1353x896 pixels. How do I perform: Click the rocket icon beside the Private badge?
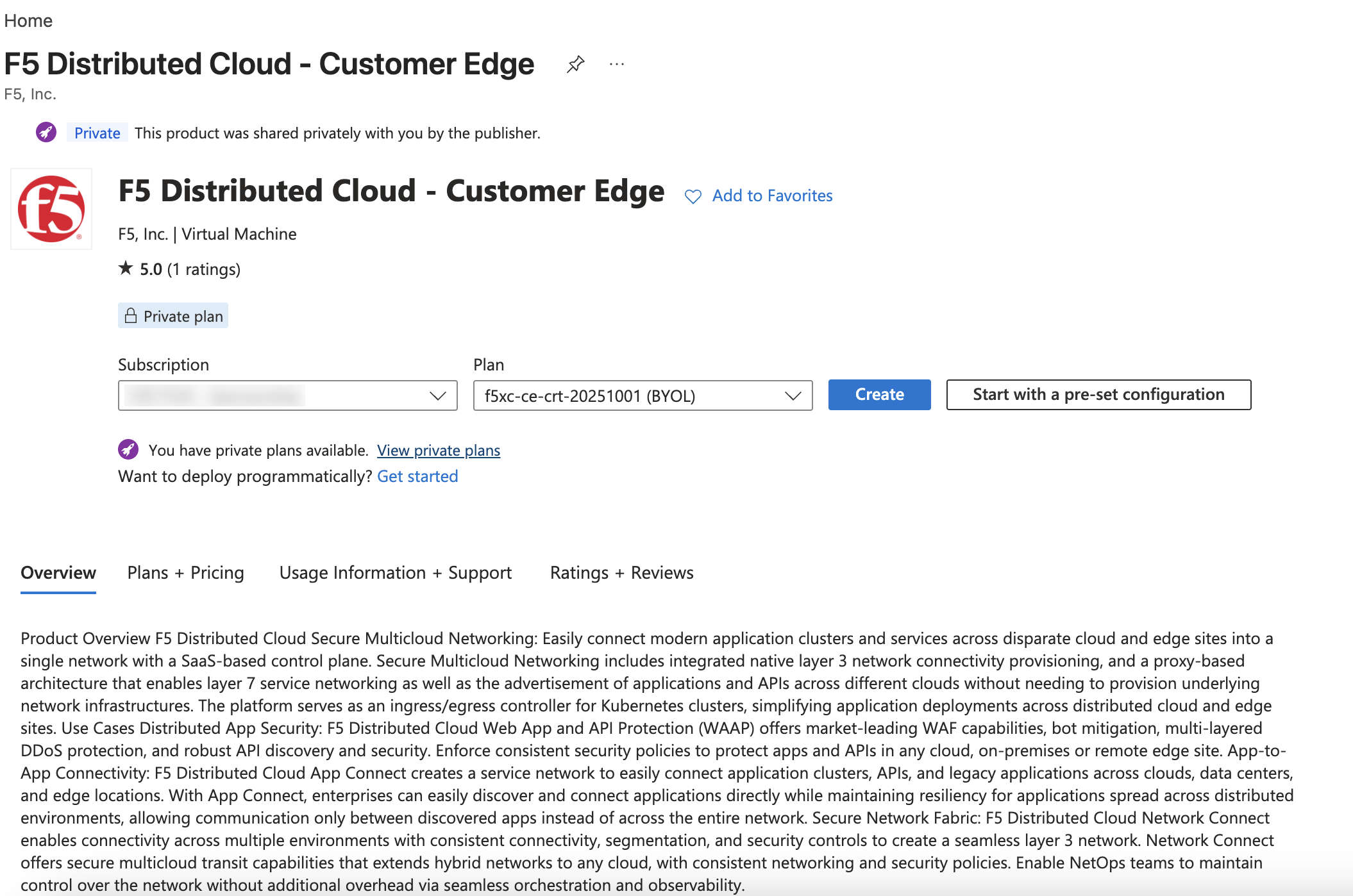(x=46, y=133)
